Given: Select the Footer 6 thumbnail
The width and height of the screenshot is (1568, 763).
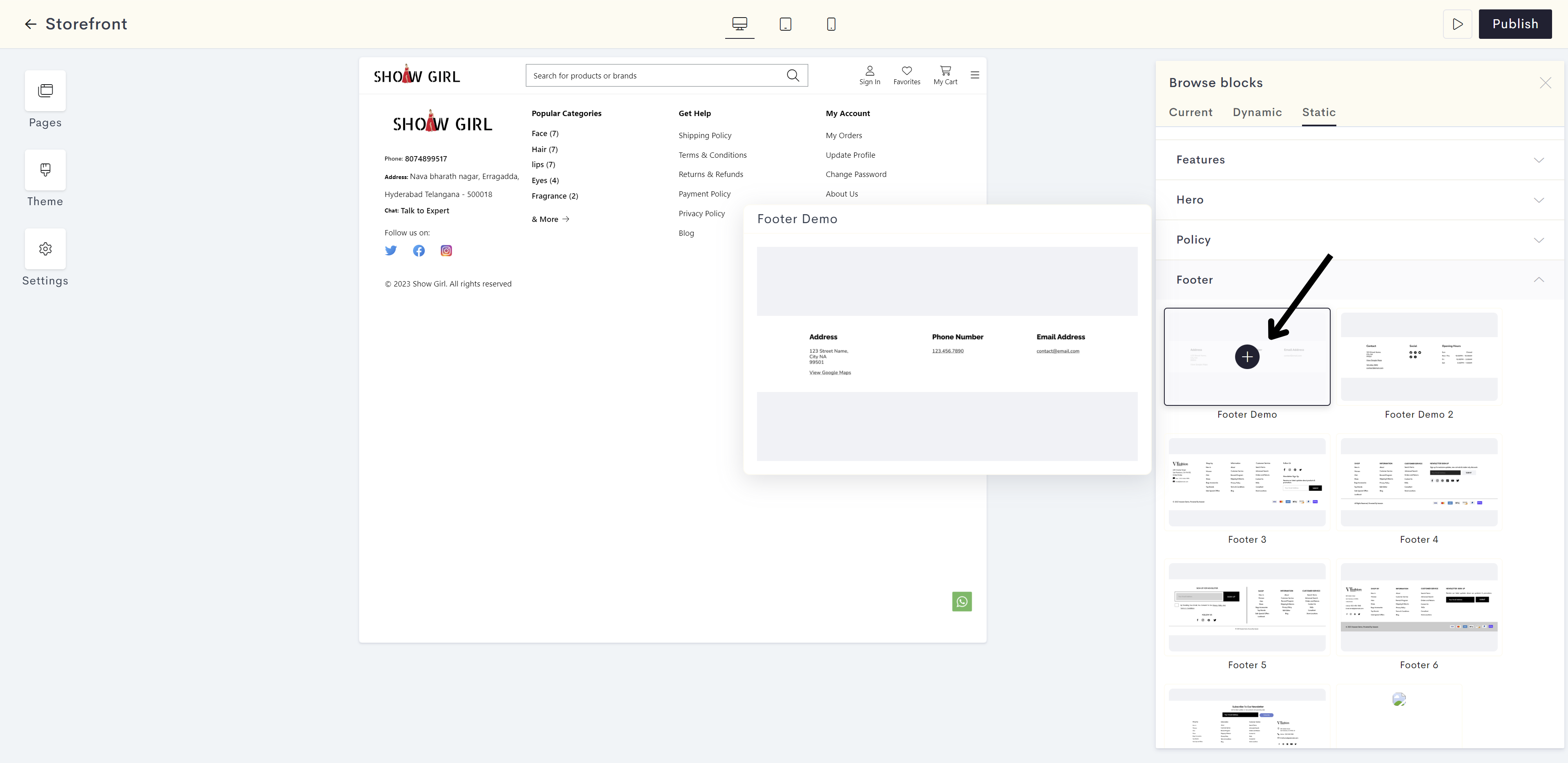Looking at the screenshot, I should click(1419, 607).
